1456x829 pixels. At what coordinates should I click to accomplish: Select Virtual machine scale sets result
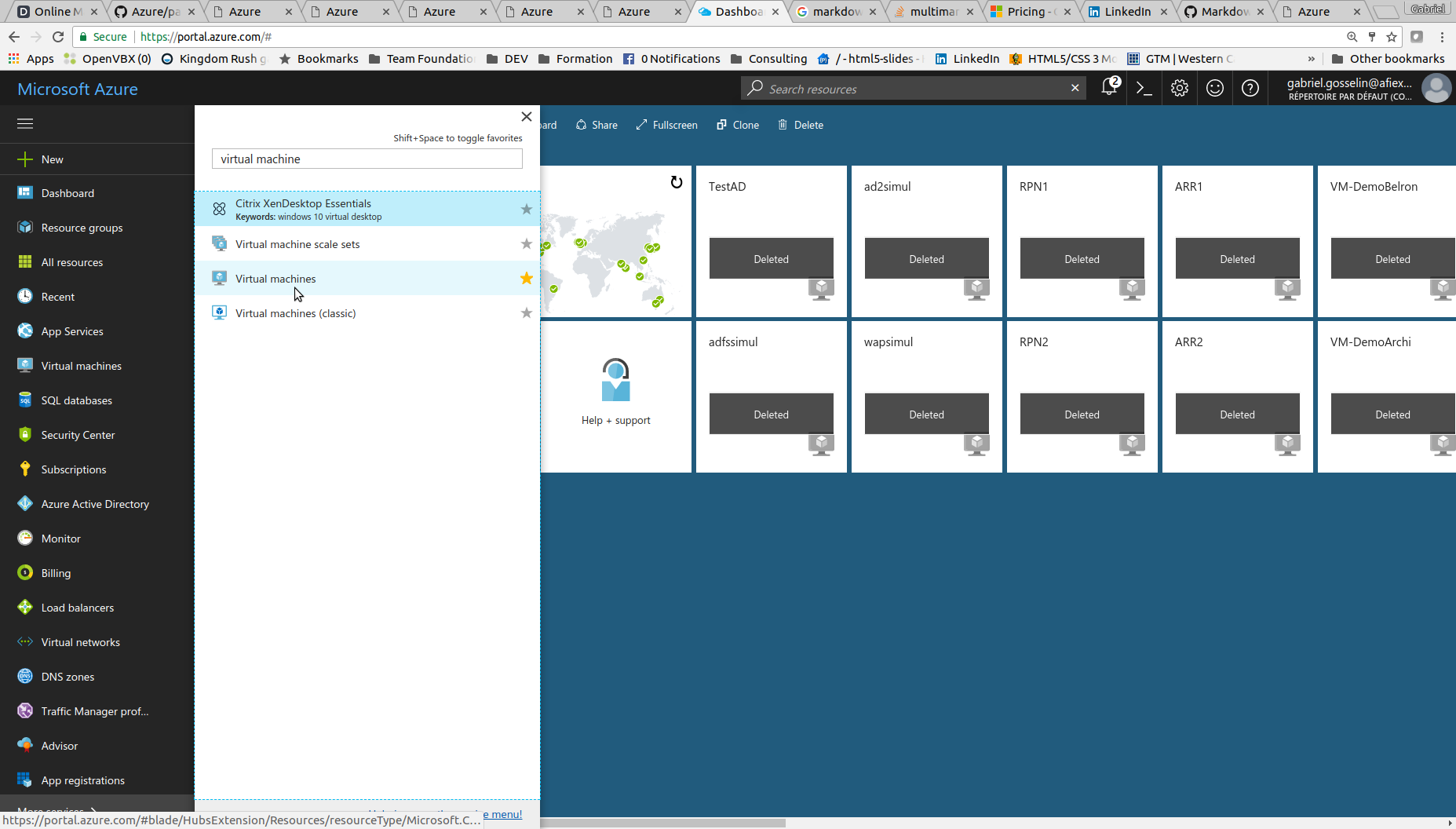[297, 244]
